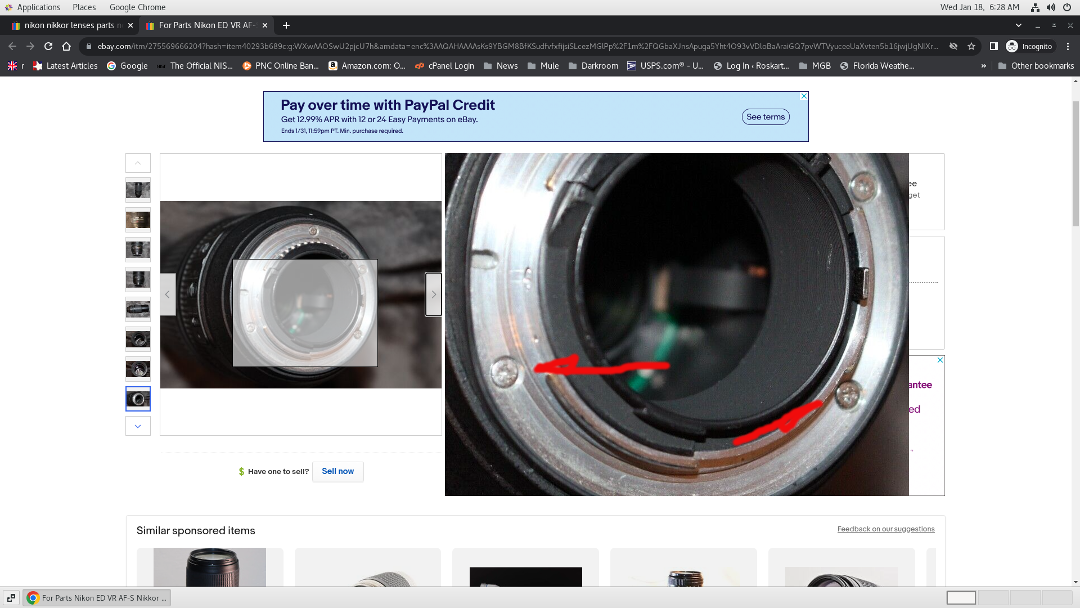Bookmark this page with star icon
Image resolution: width=1080 pixels, height=608 pixels.
[971, 46]
